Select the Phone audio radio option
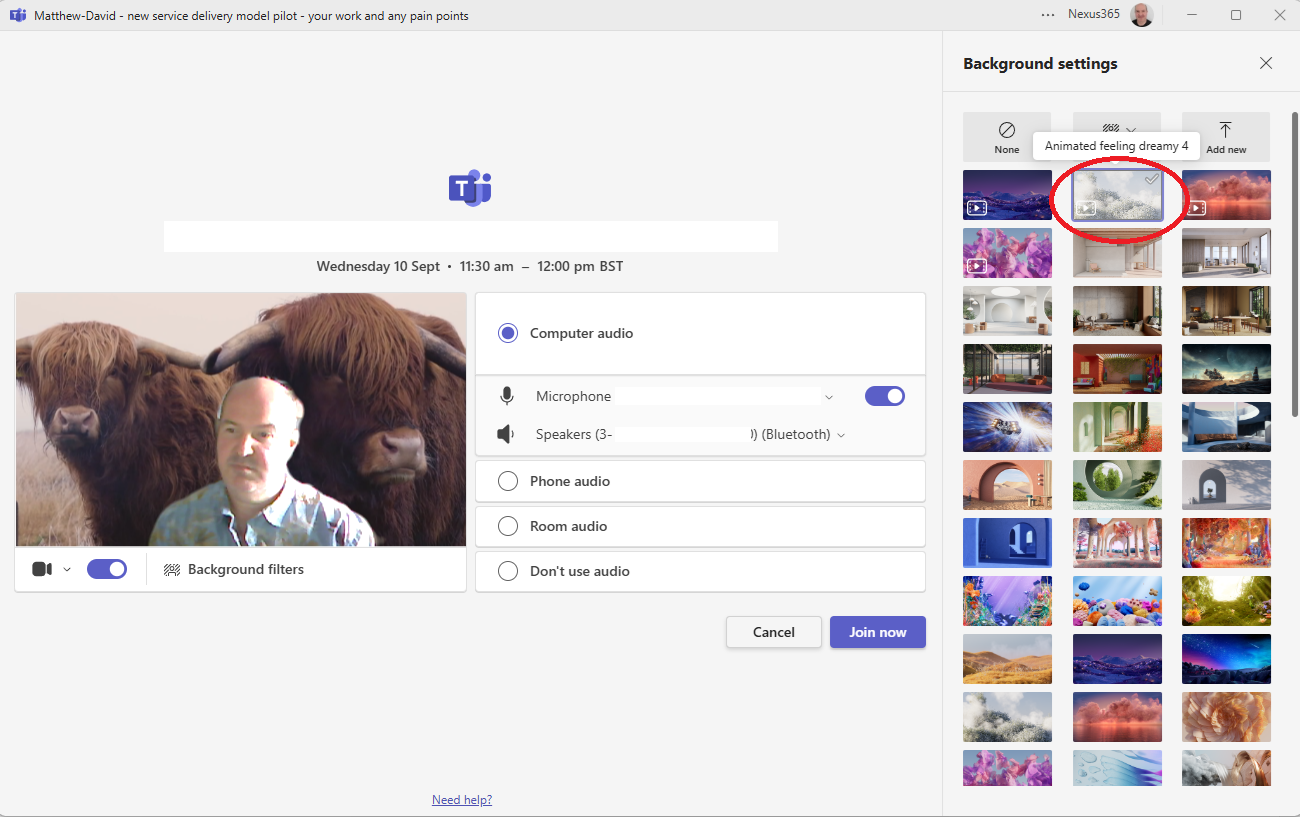The width and height of the screenshot is (1300, 817). tap(508, 481)
